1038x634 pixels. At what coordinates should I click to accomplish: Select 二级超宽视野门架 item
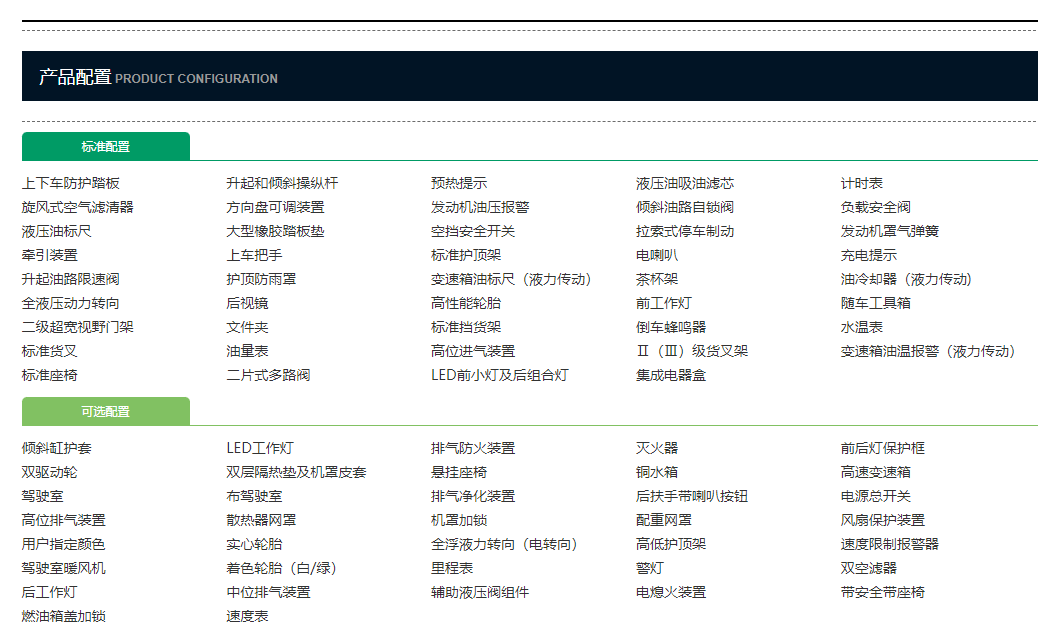click(x=78, y=327)
